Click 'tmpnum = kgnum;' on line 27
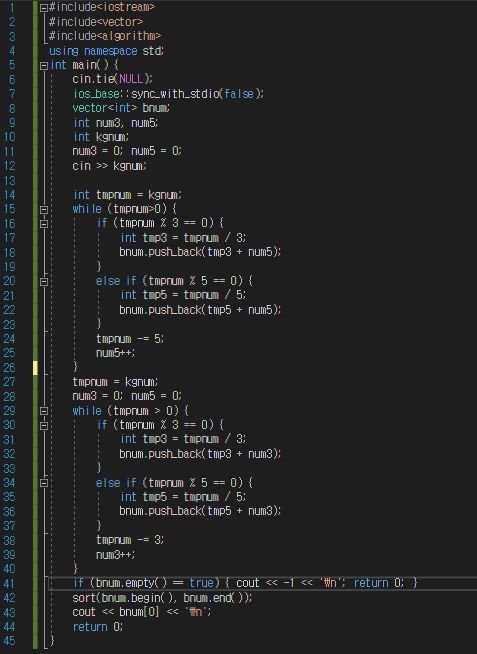 pos(115,382)
